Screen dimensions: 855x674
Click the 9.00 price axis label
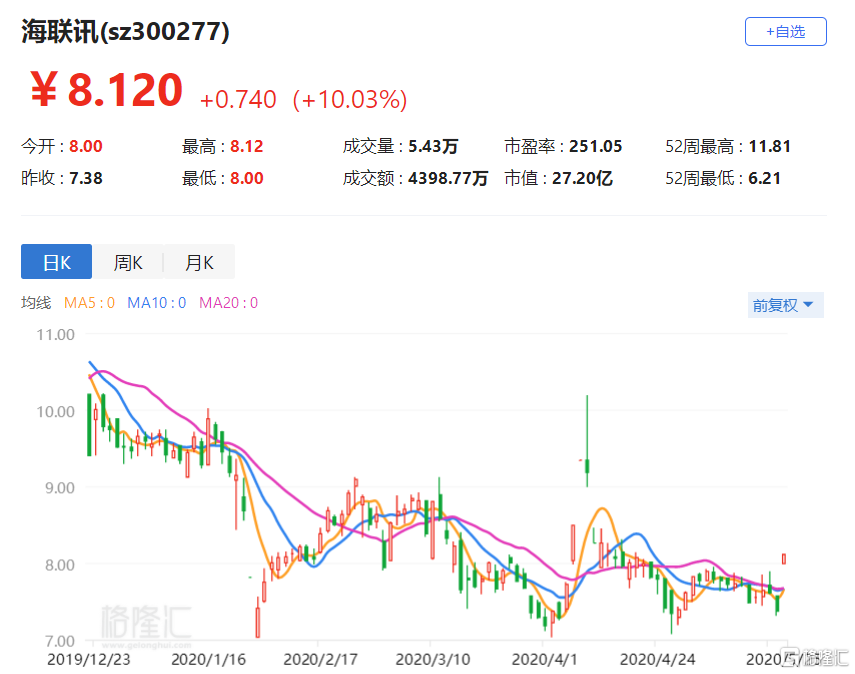(59, 488)
